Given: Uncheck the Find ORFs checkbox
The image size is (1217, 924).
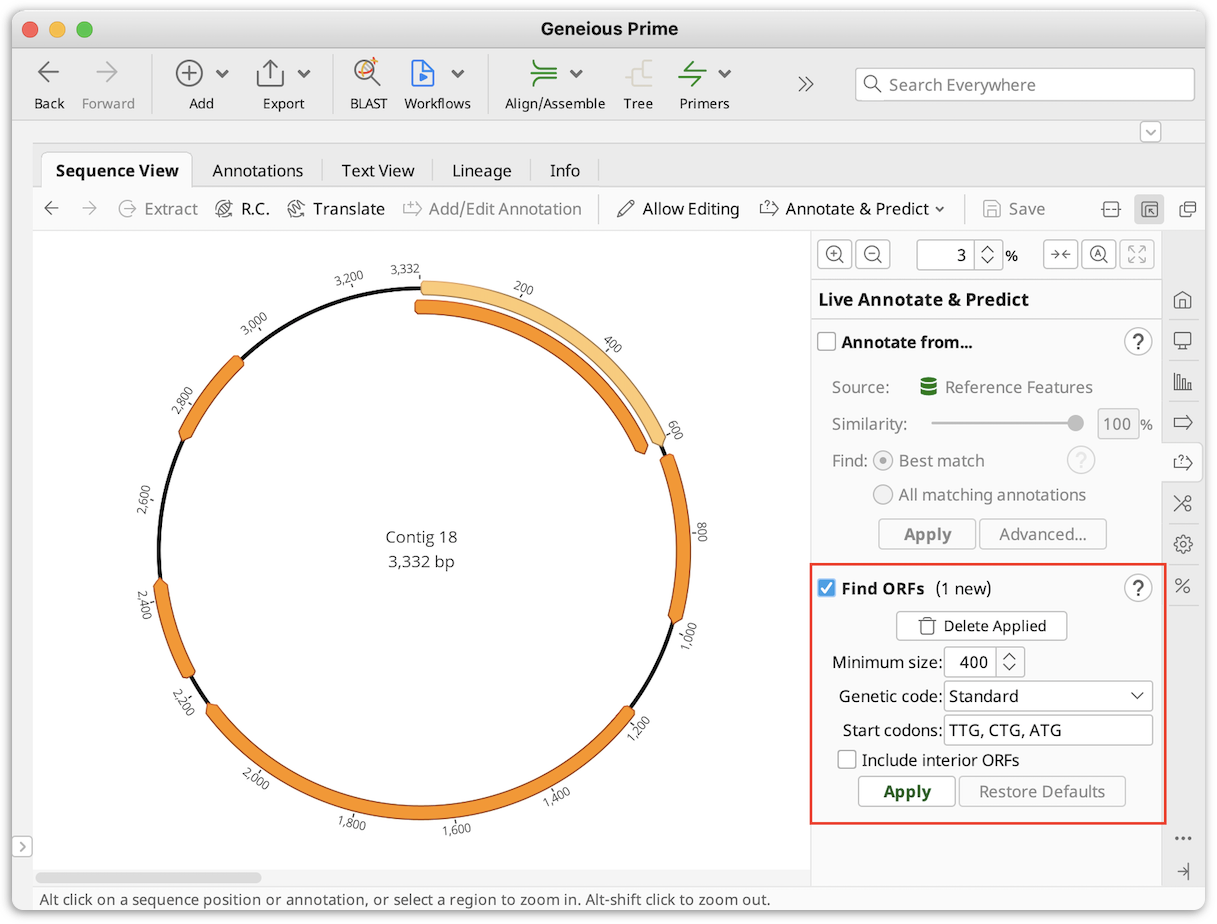Looking at the screenshot, I should [x=826, y=588].
